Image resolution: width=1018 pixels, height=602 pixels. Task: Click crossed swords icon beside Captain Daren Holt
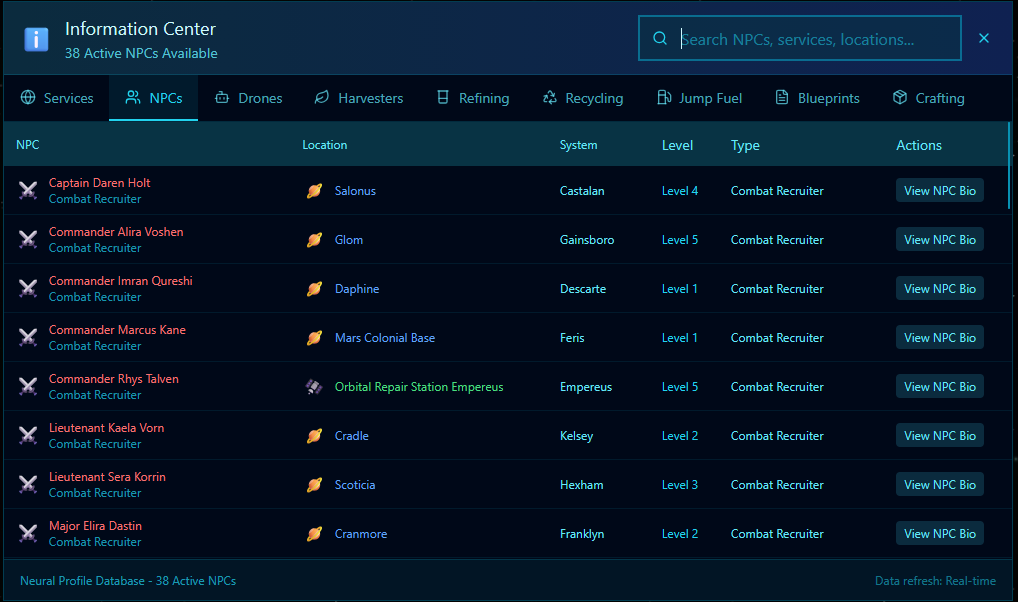pos(28,191)
